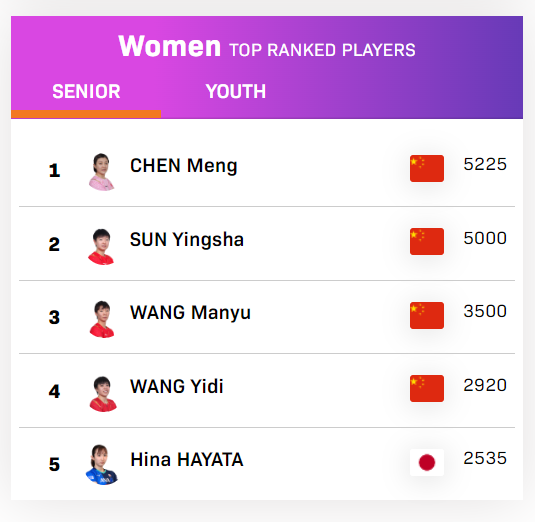Click the Women Top Ranked Players heading
Viewport: 535px width, 522px height.
tap(267, 46)
